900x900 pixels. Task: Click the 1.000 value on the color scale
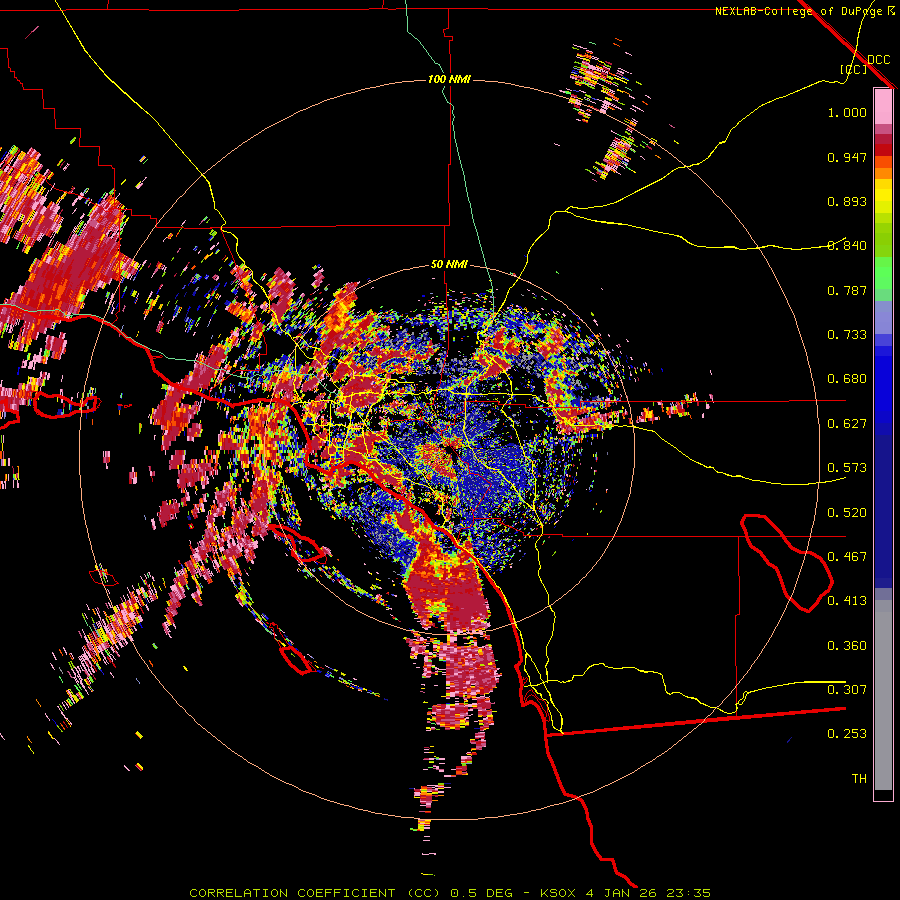click(847, 112)
